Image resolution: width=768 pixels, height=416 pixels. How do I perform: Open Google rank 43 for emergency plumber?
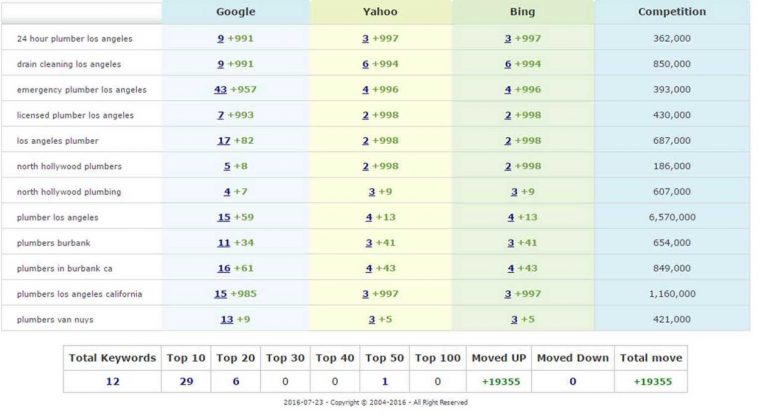[x=220, y=89]
